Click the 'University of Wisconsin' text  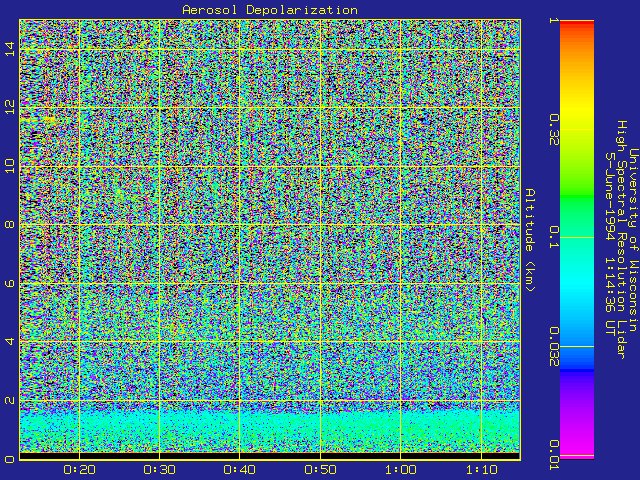tap(633, 240)
